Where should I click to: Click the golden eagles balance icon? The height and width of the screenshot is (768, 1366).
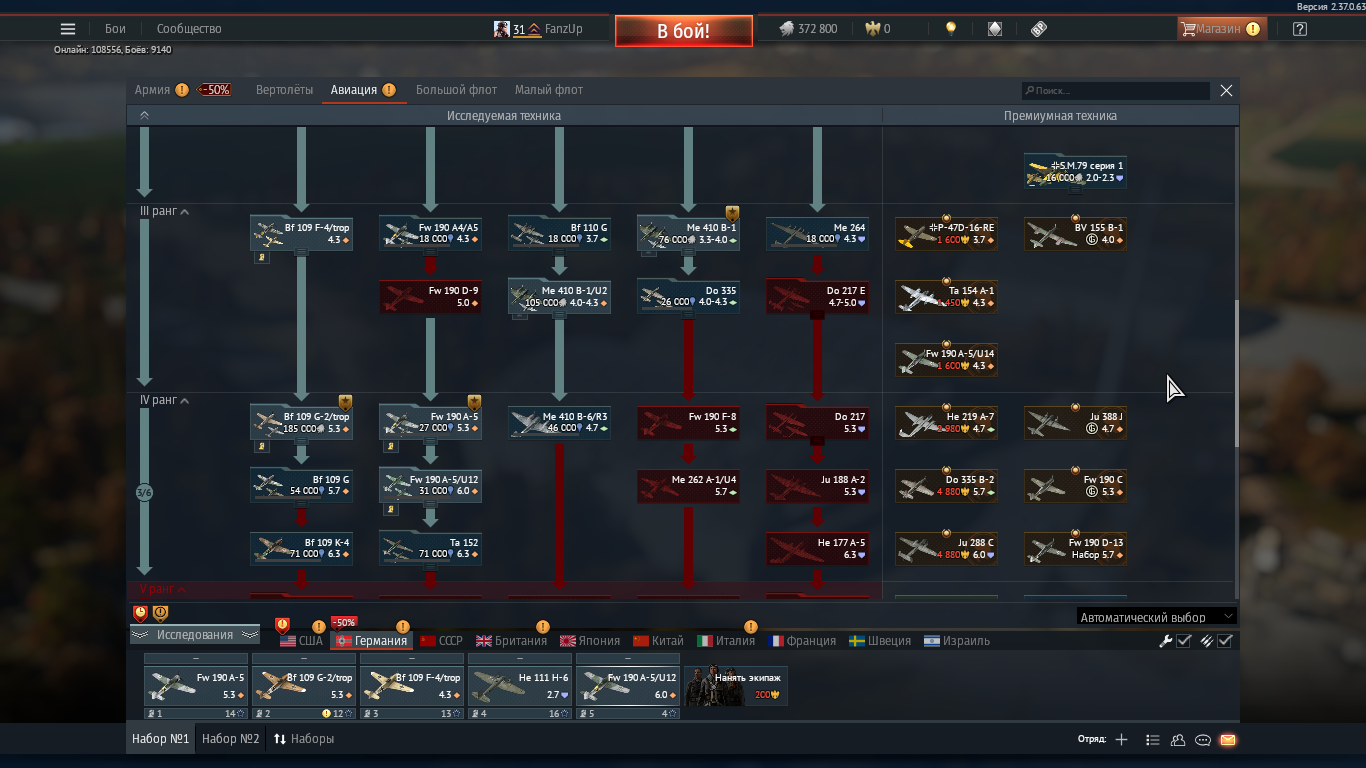pos(872,29)
